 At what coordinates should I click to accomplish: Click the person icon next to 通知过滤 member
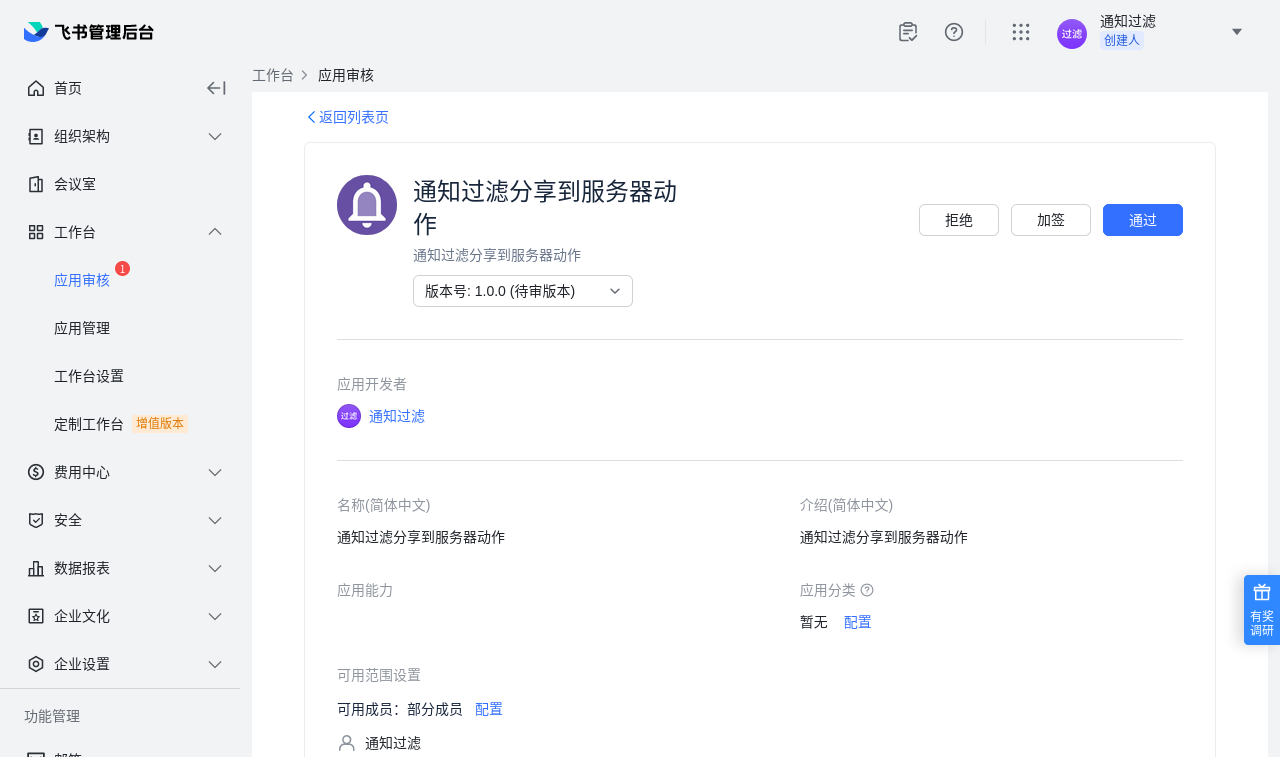347,743
